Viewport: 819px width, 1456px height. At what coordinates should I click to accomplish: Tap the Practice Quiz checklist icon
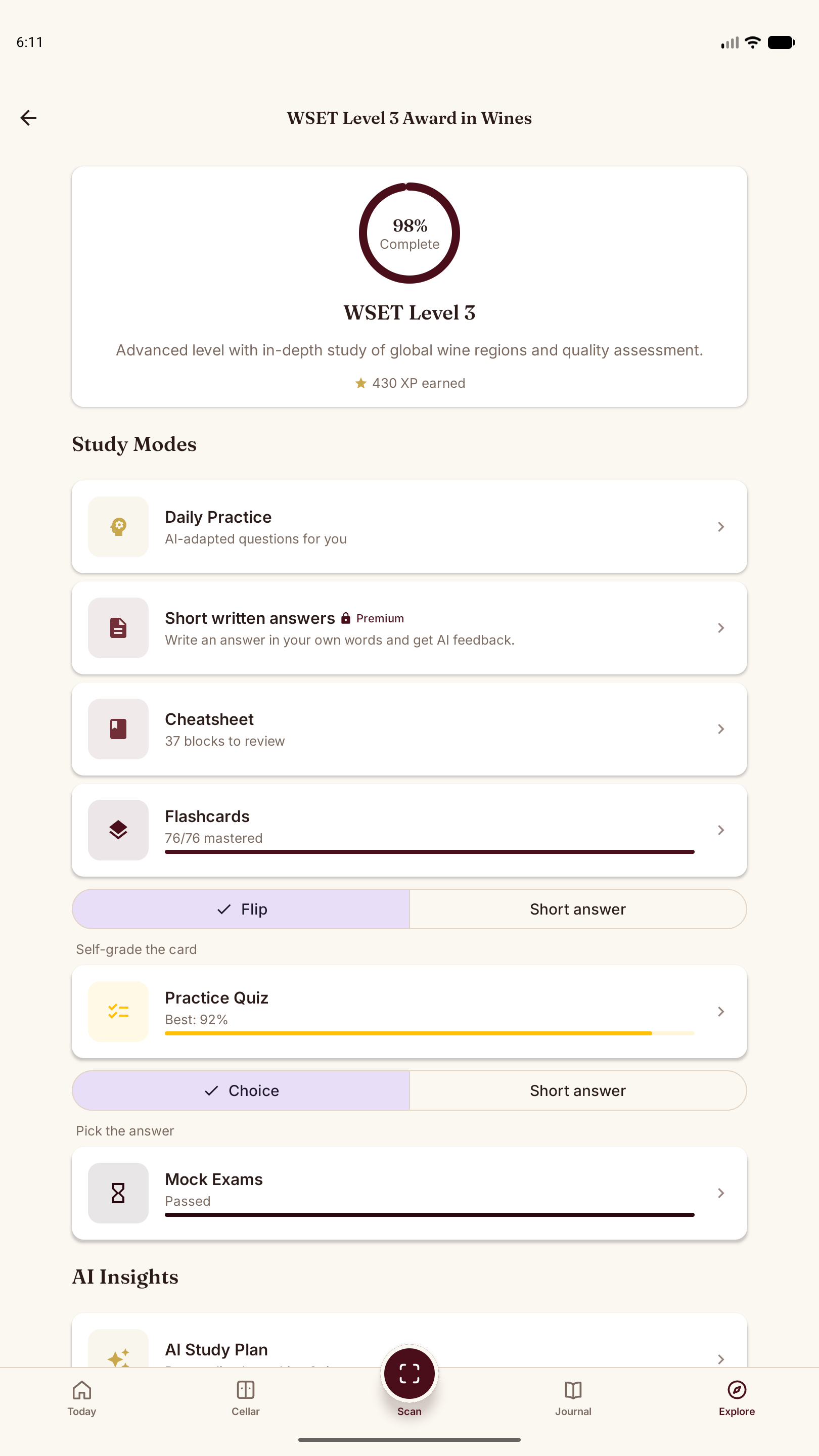(x=118, y=1012)
